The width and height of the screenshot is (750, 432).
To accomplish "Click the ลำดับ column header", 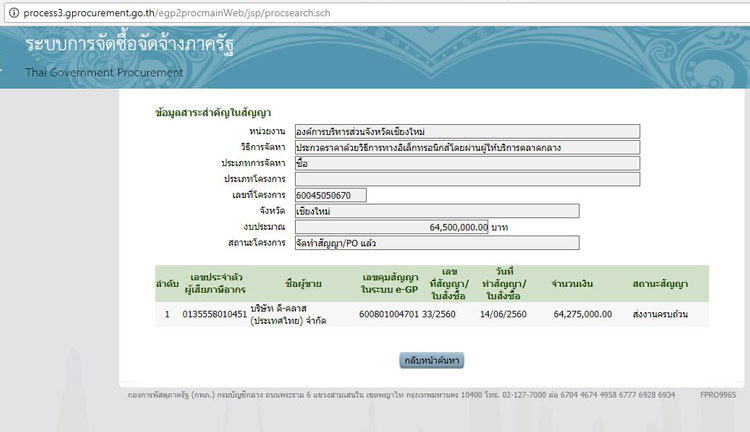I will [x=167, y=283].
